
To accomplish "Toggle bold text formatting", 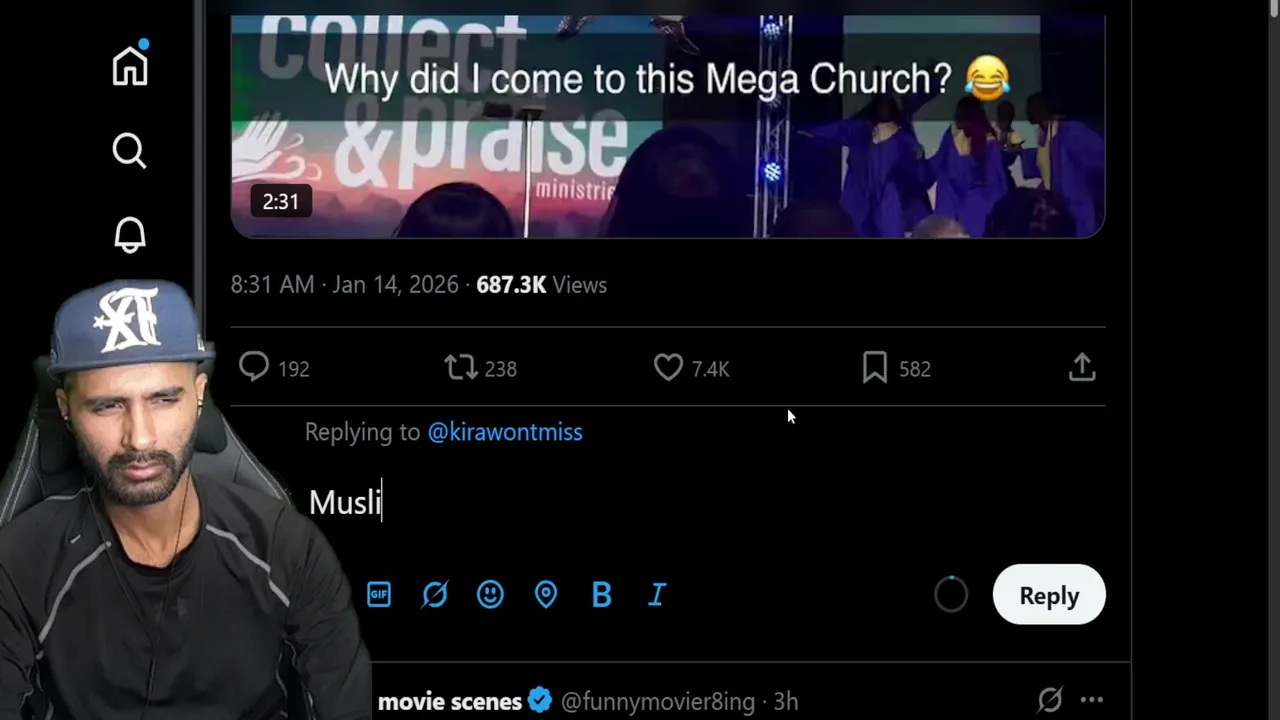I will pyautogui.click(x=601, y=595).
